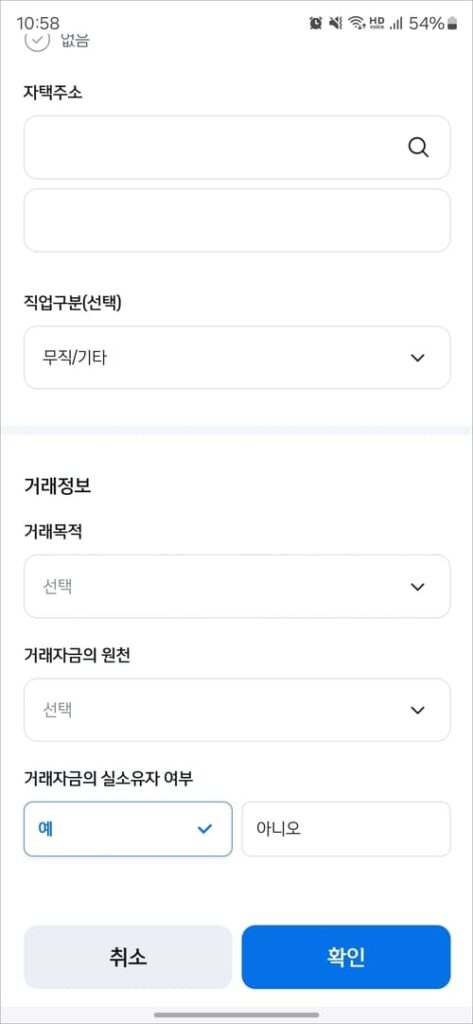
Task: Click the alarm icon in status bar
Action: pos(316,24)
